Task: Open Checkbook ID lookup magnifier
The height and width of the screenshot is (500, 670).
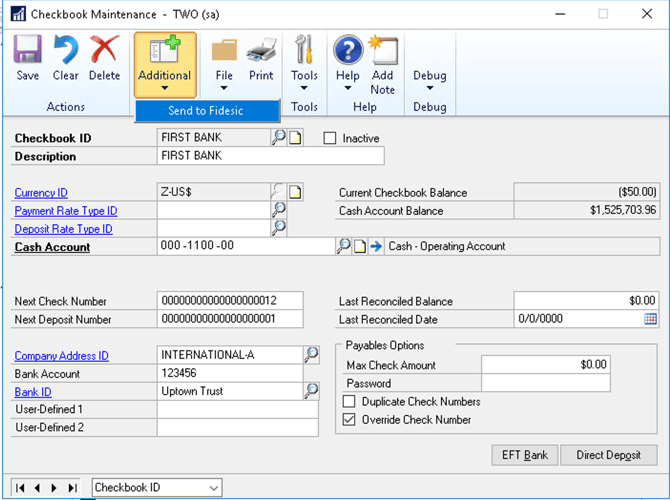Action: pyautogui.click(x=279, y=138)
